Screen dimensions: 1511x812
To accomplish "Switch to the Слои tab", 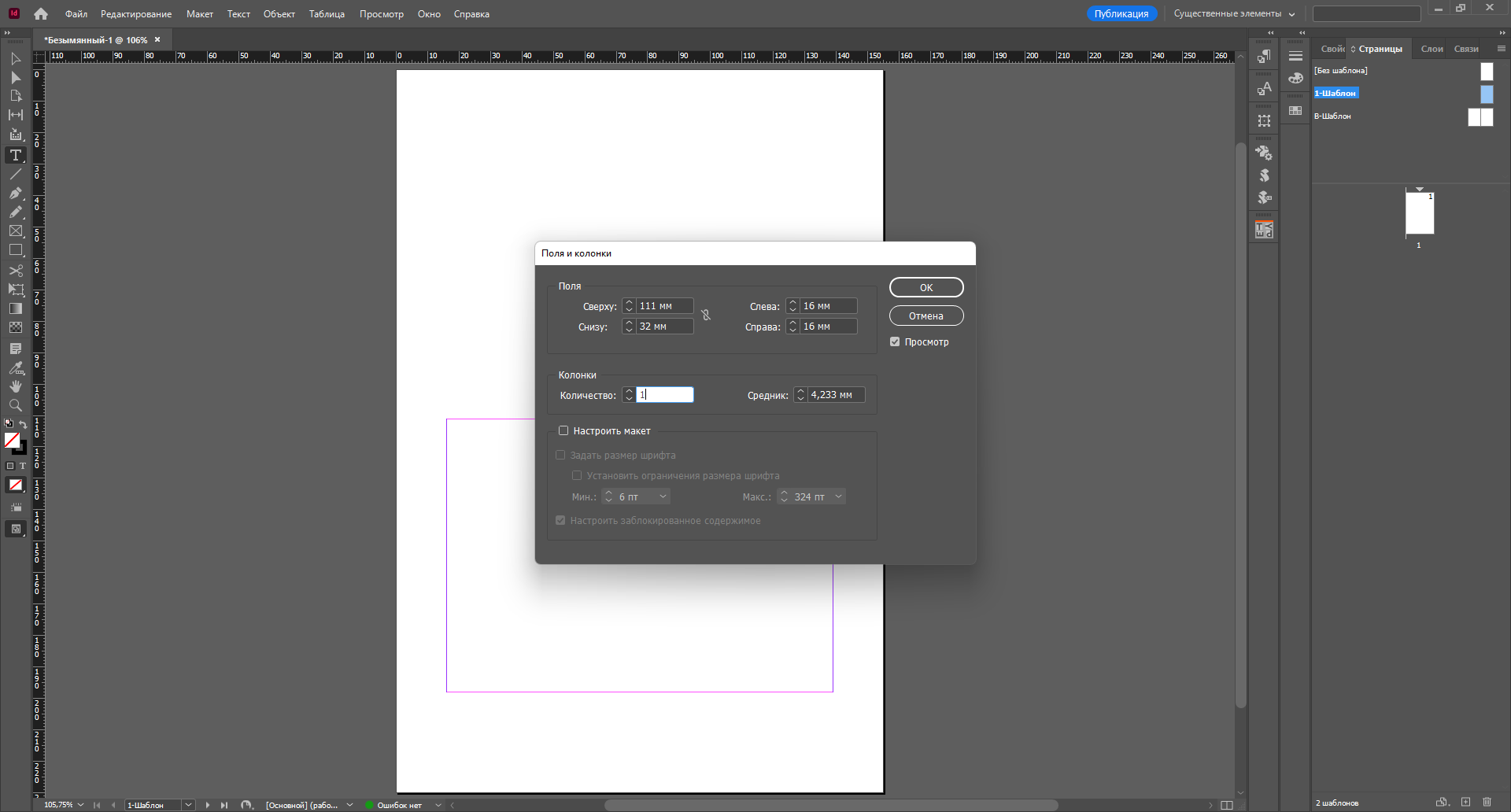I will pyautogui.click(x=1432, y=49).
